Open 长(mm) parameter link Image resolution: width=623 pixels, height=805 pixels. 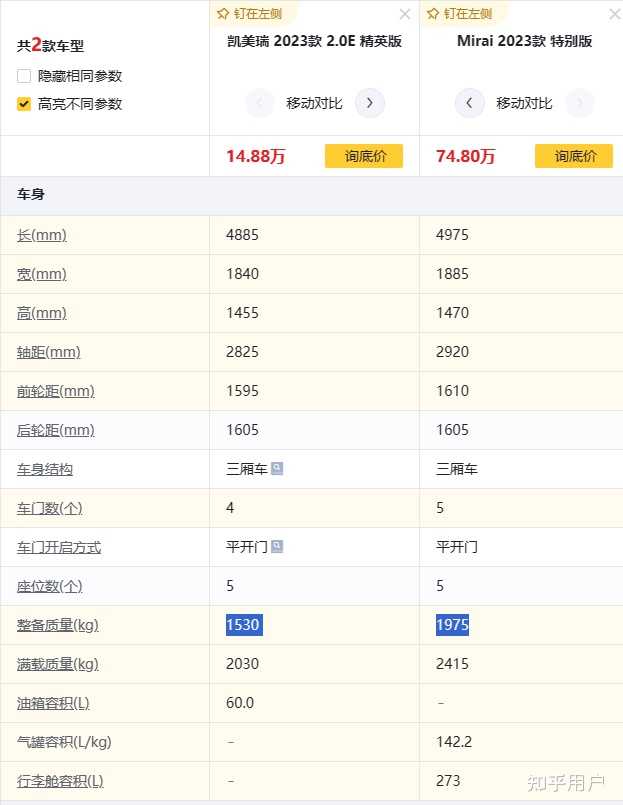coord(42,235)
